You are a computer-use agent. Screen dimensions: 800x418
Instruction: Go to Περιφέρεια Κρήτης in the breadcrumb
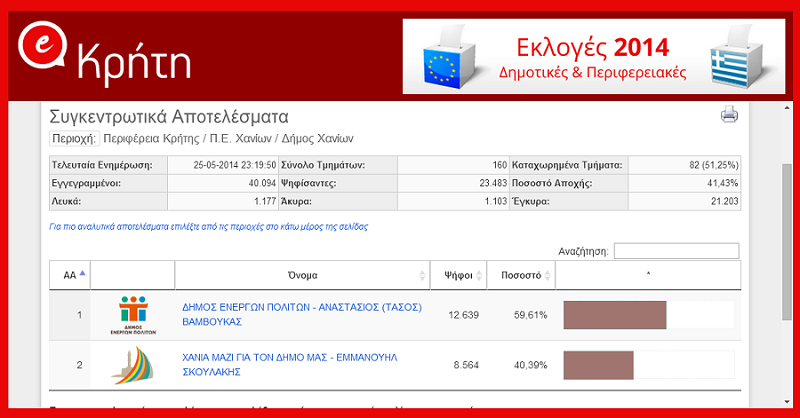(x=151, y=138)
